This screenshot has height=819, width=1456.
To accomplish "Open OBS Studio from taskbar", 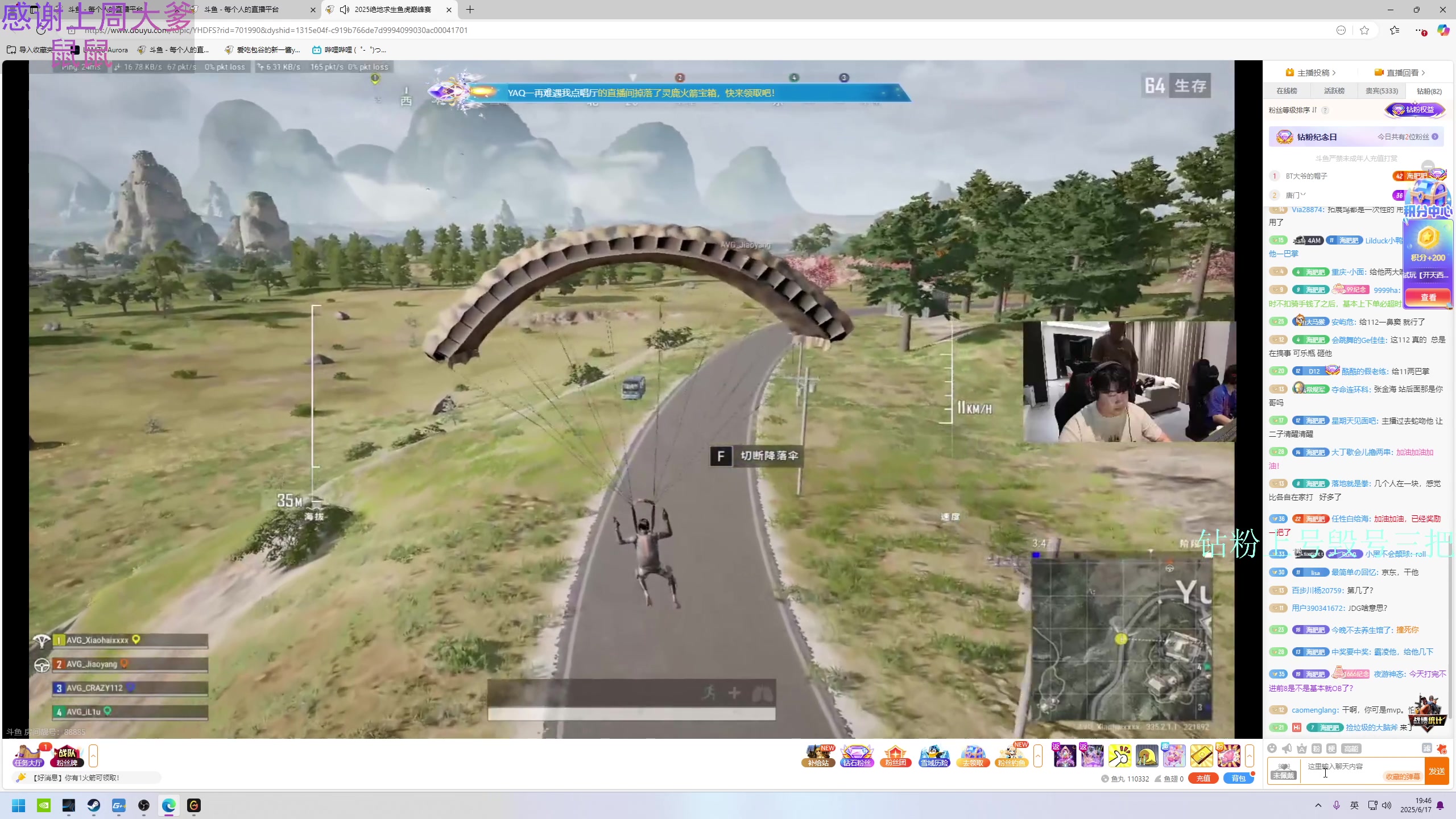I will [144, 805].
